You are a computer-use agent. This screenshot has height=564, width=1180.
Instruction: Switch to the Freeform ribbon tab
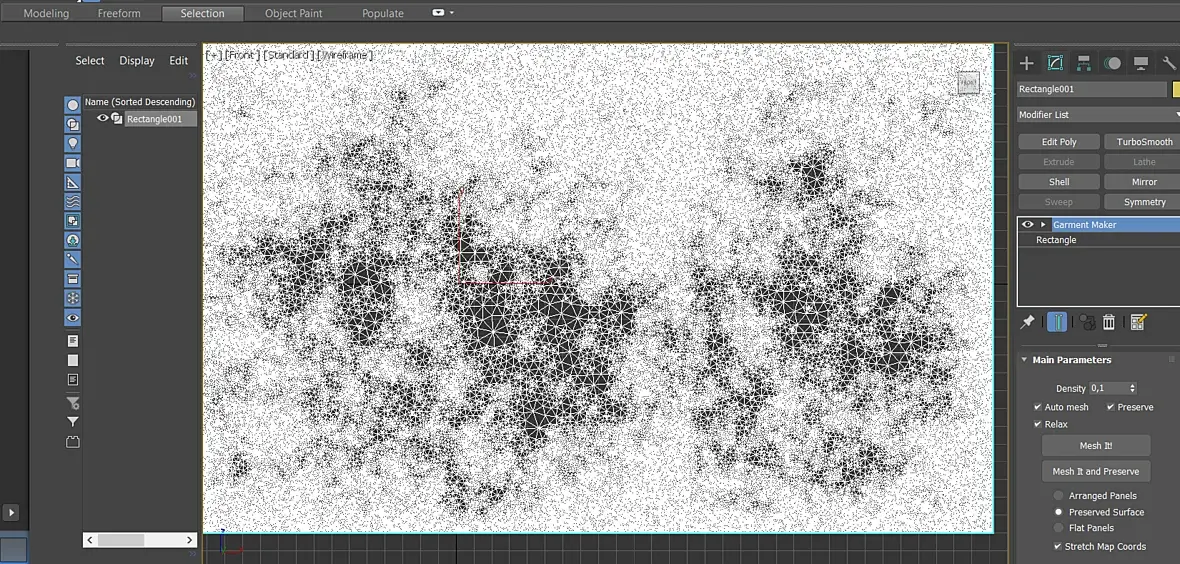[119, 14]
